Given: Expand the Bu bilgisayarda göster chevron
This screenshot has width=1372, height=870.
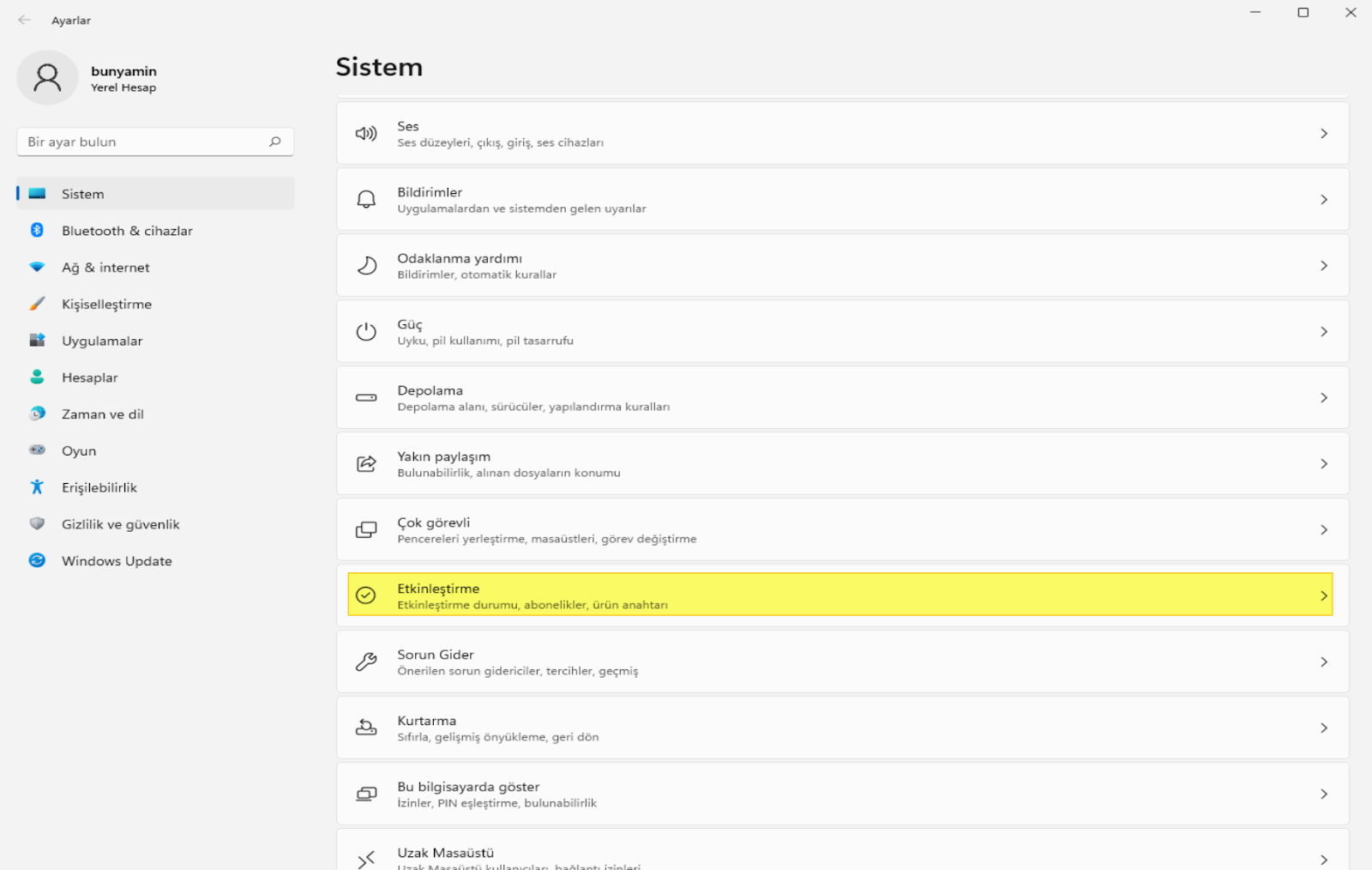Looking at the screenshot, I should [1324, 794].
